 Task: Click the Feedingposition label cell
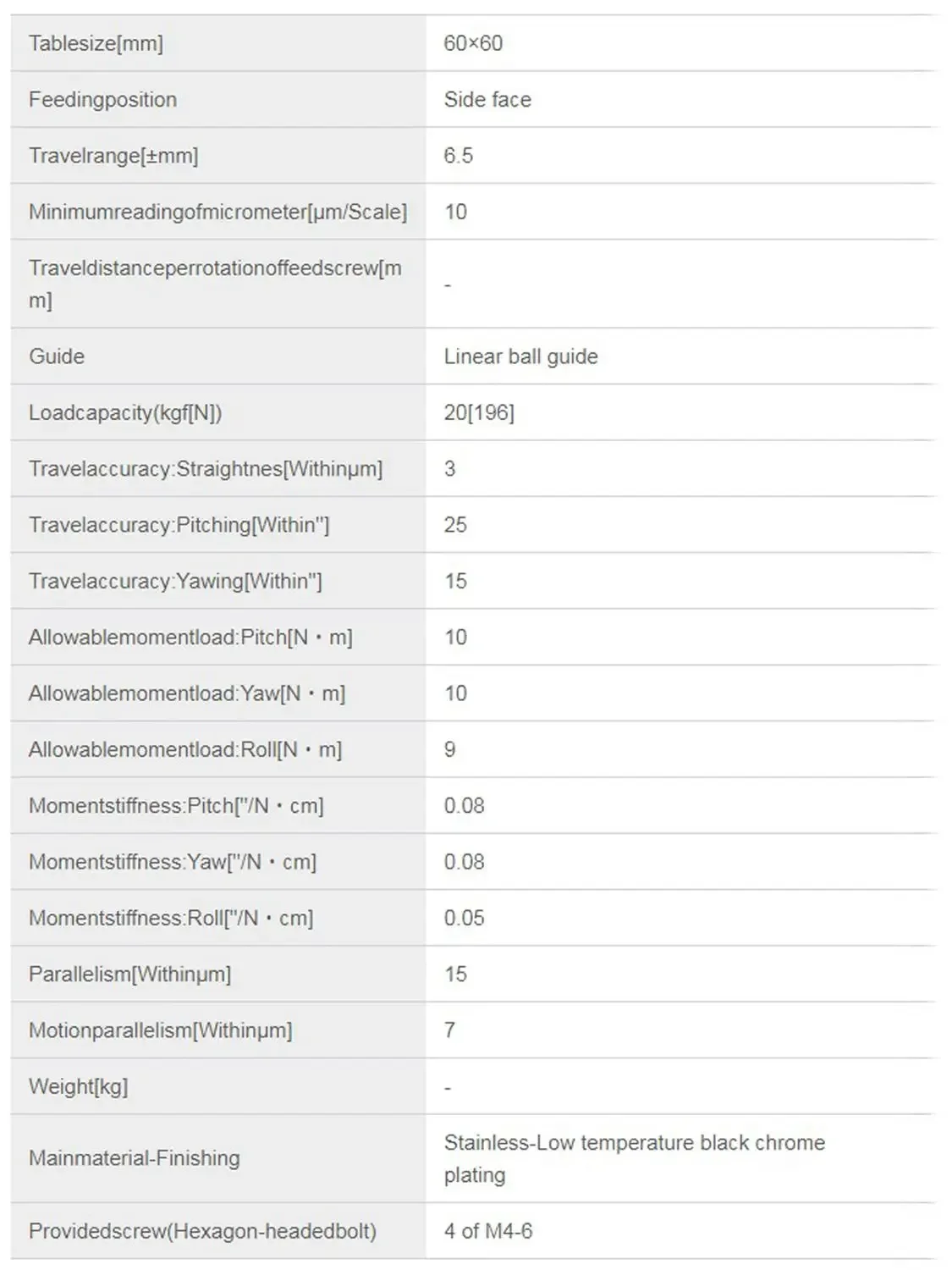pyautogui.click(x=102, y=100)
